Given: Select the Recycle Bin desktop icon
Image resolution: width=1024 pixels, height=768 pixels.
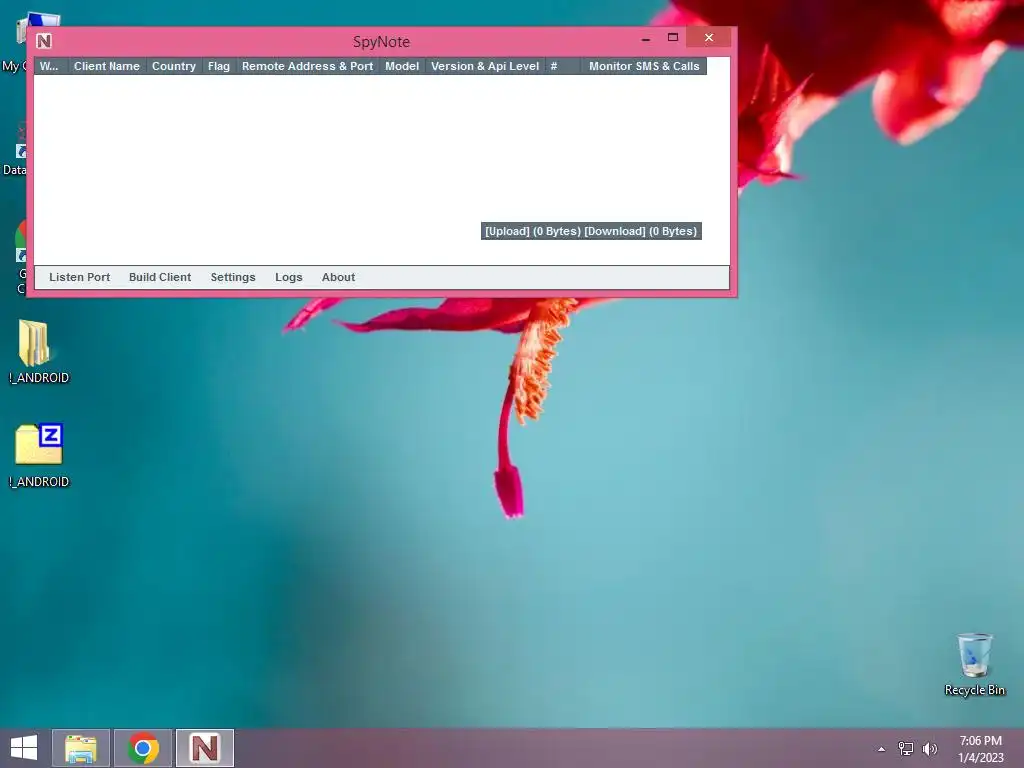Looking at the screenshot, I should [x=974, y=664].
